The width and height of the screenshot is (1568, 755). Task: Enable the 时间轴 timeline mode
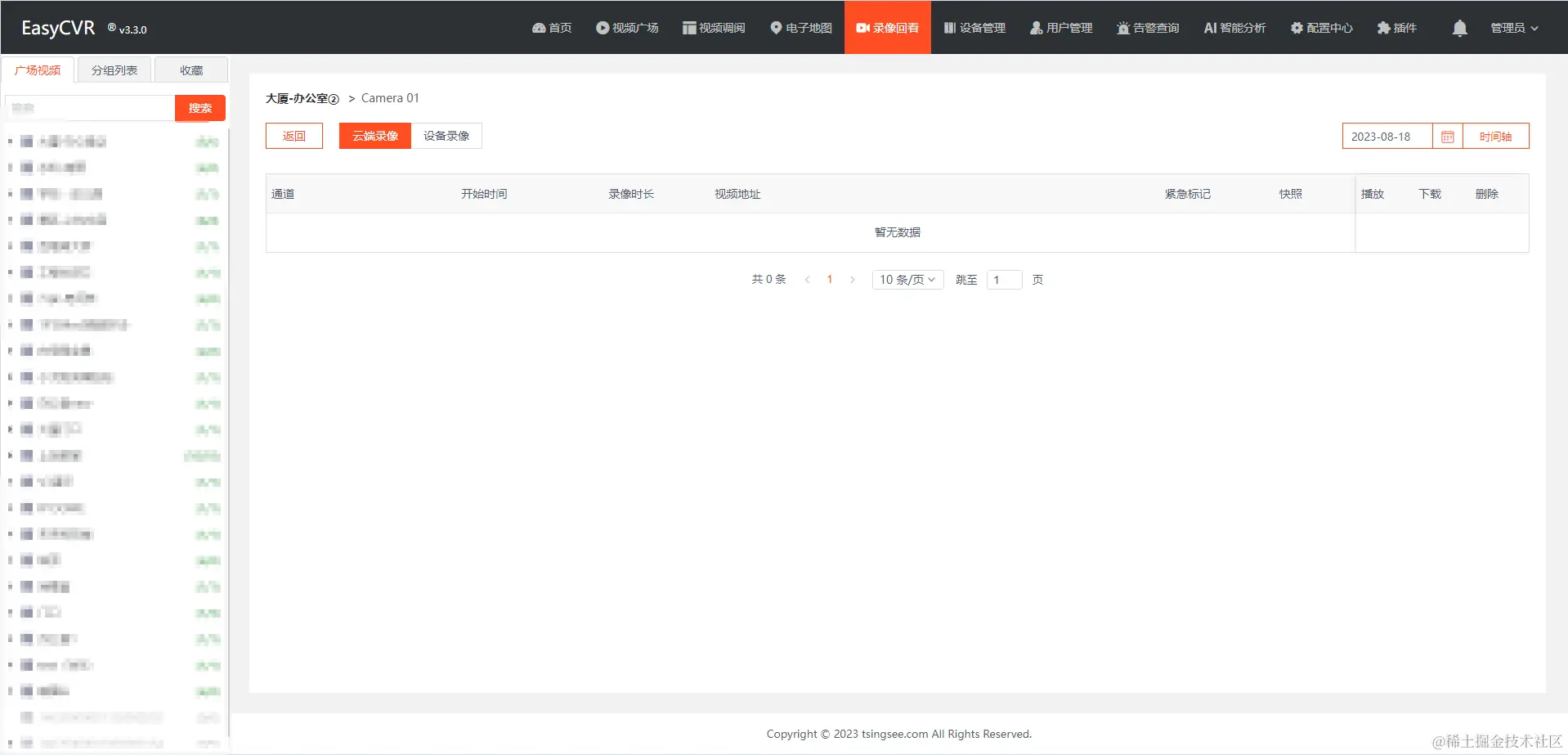tap(1495, 136)
